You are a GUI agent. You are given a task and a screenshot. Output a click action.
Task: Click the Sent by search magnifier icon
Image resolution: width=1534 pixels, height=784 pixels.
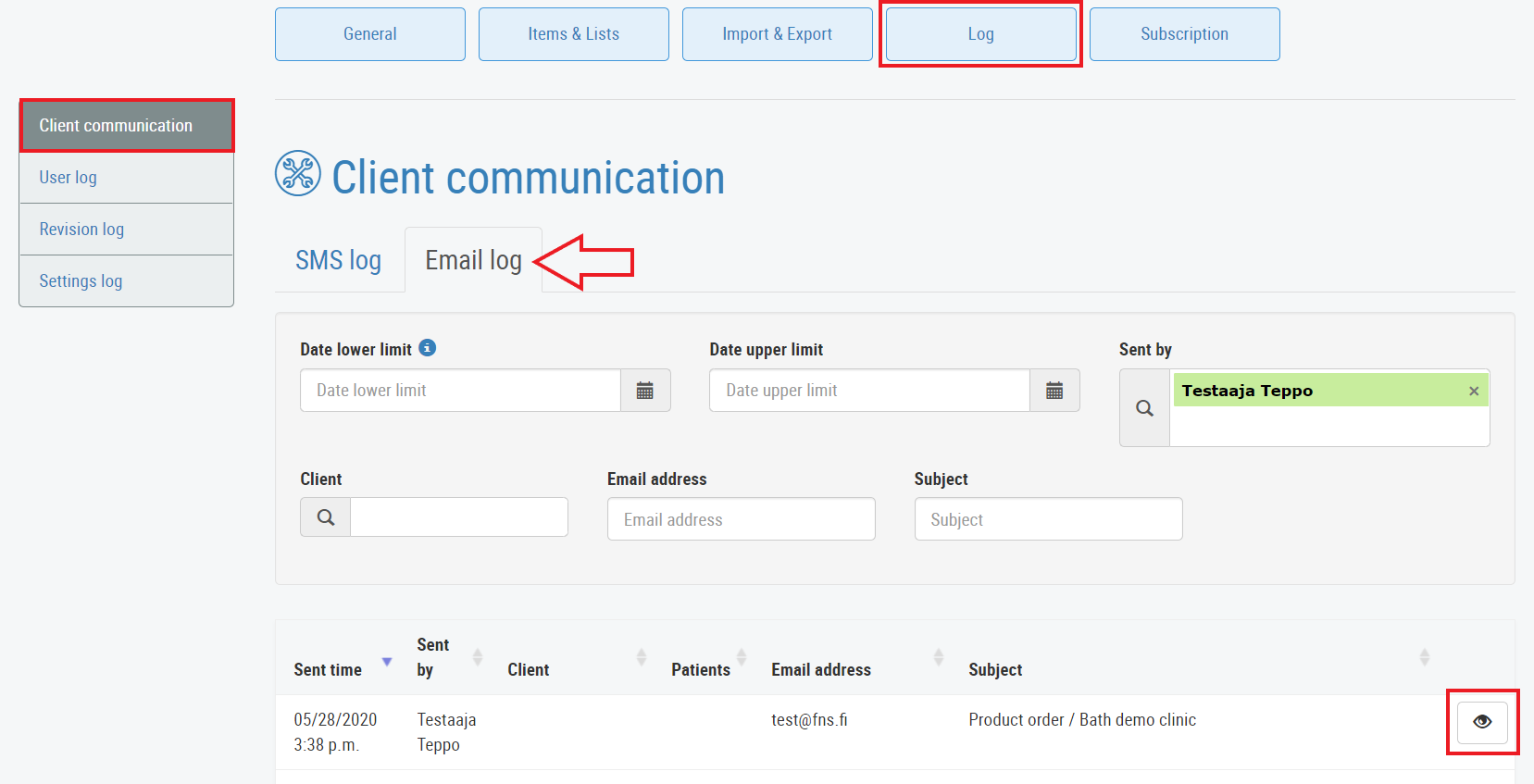pos(1144,408)
